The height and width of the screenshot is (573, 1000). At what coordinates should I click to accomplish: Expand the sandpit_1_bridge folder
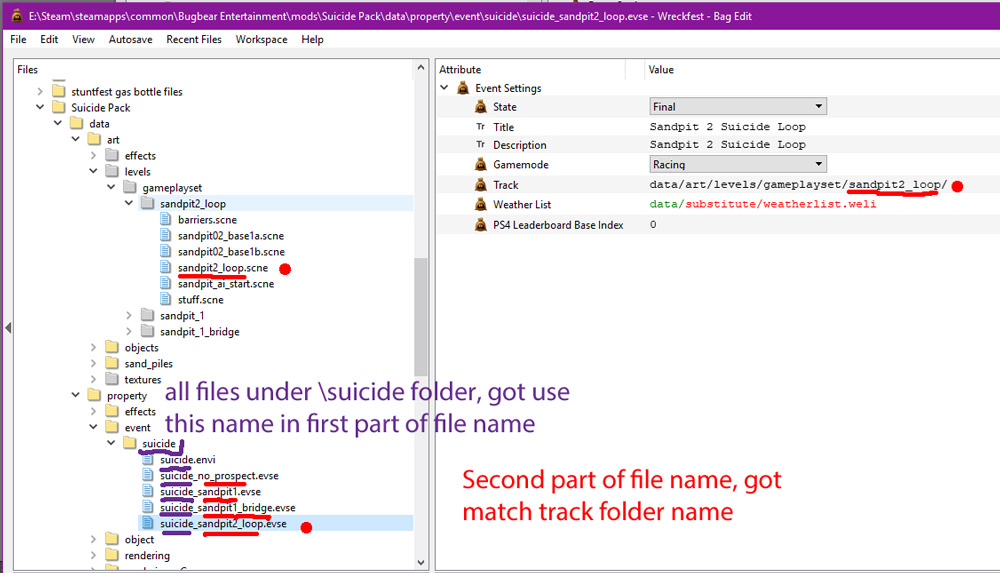[x=129, y=331]
